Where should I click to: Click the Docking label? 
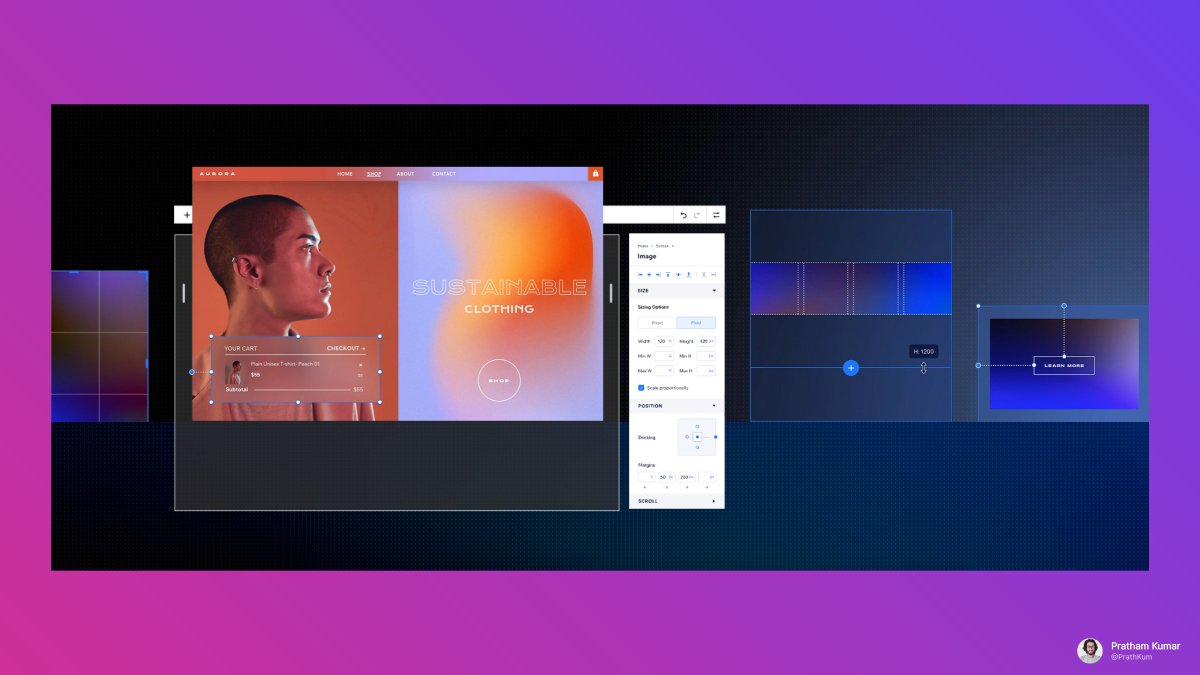coord(647,438)
